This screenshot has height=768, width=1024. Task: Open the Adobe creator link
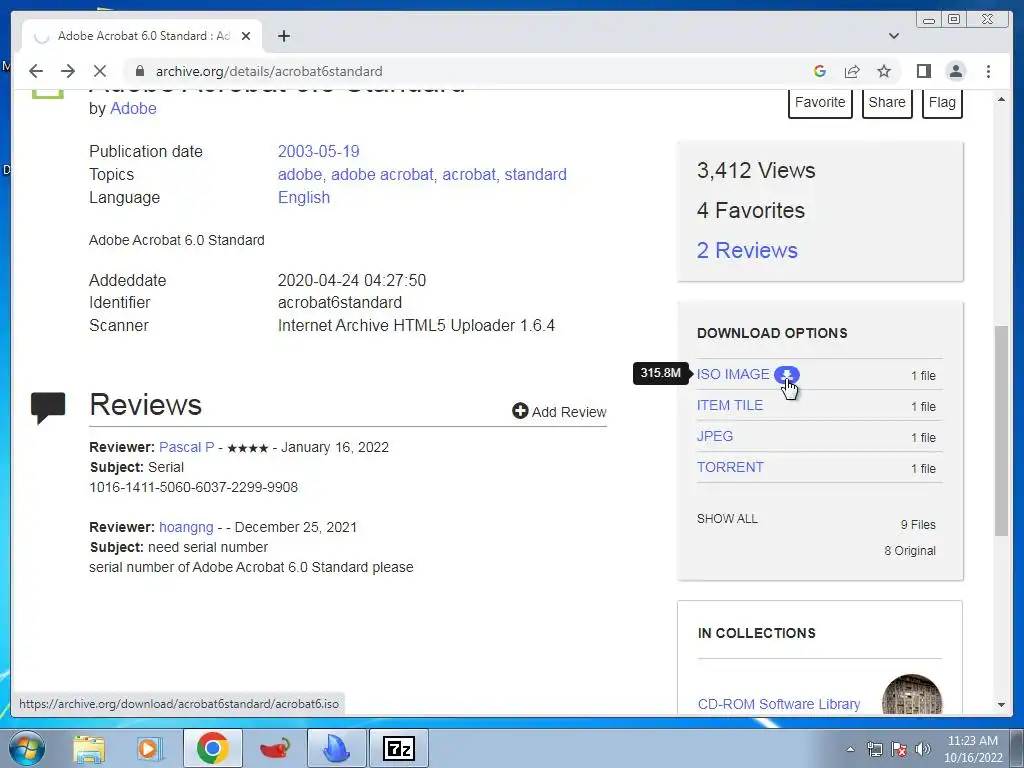pyautogui.click(x=133, y=108)
